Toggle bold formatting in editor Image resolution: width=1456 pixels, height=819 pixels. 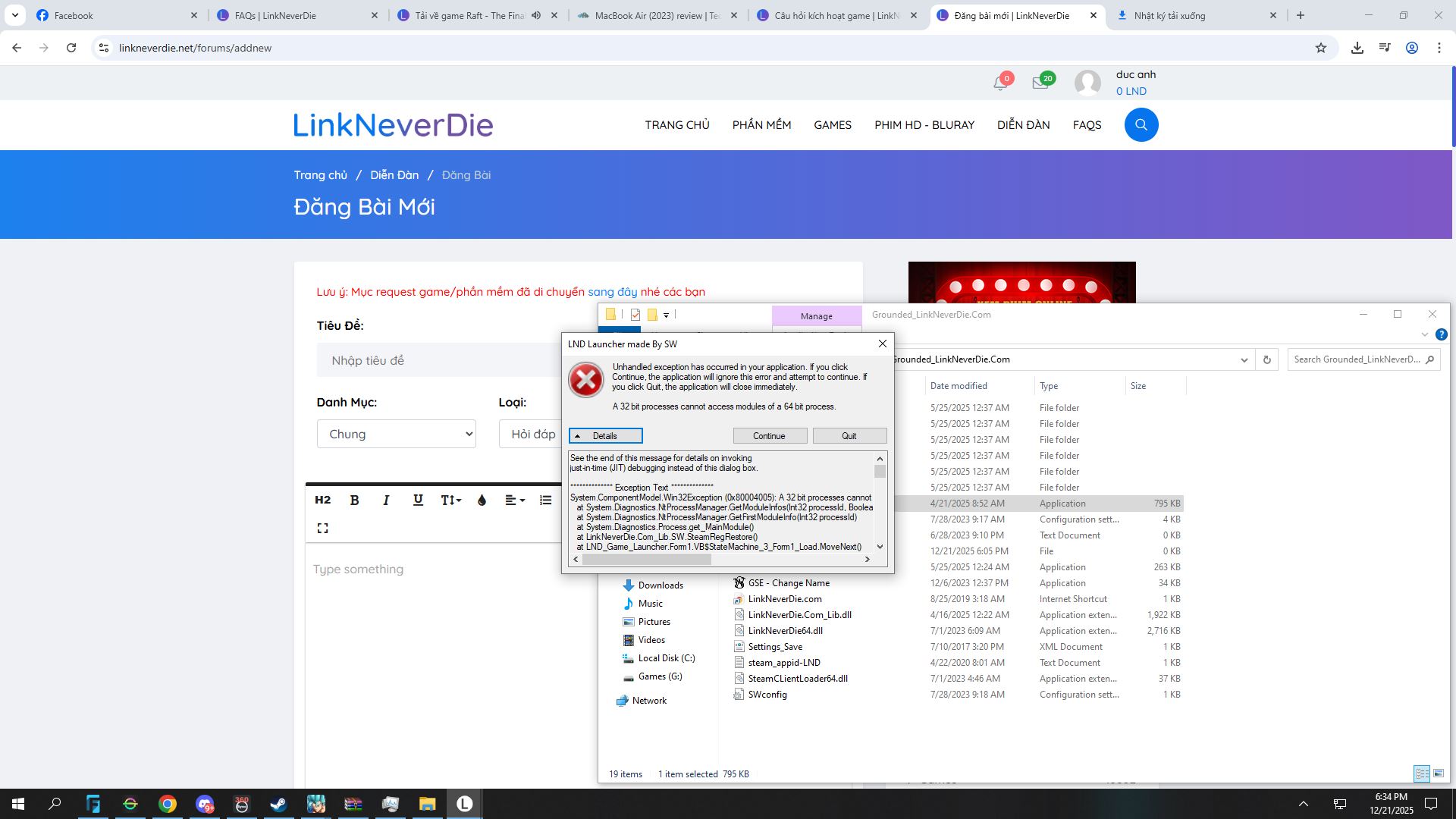[x=354, y=500]
